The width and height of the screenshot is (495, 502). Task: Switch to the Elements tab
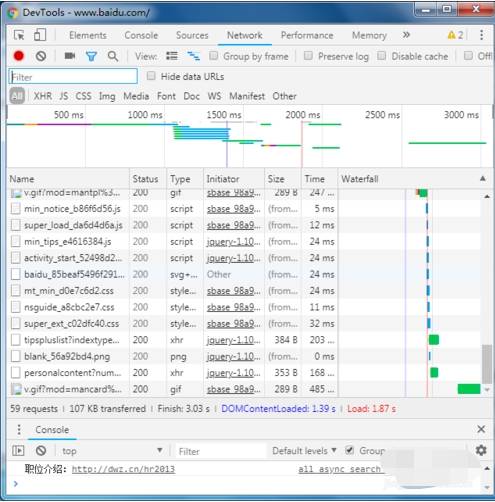point(88,35)
